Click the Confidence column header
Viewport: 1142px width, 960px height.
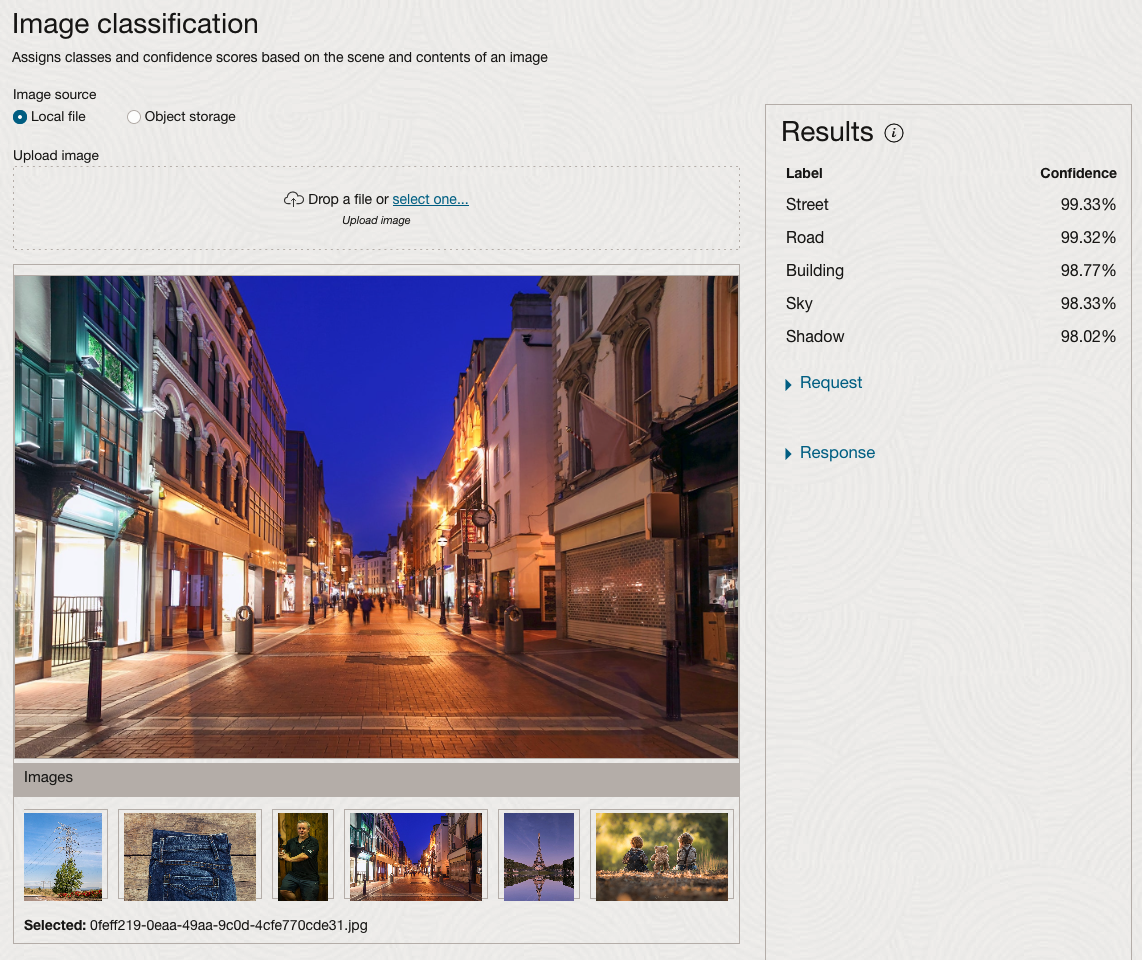click(1077, 173)
